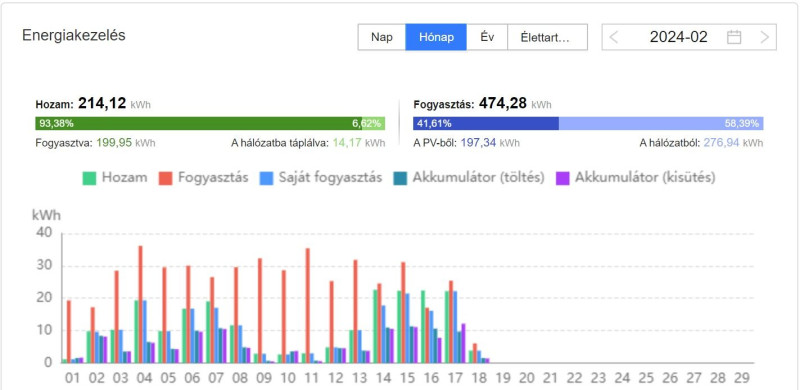Click the green yield bar for day 16
Viewport: 800px width, 390px height.
click(x=422, y=327)
